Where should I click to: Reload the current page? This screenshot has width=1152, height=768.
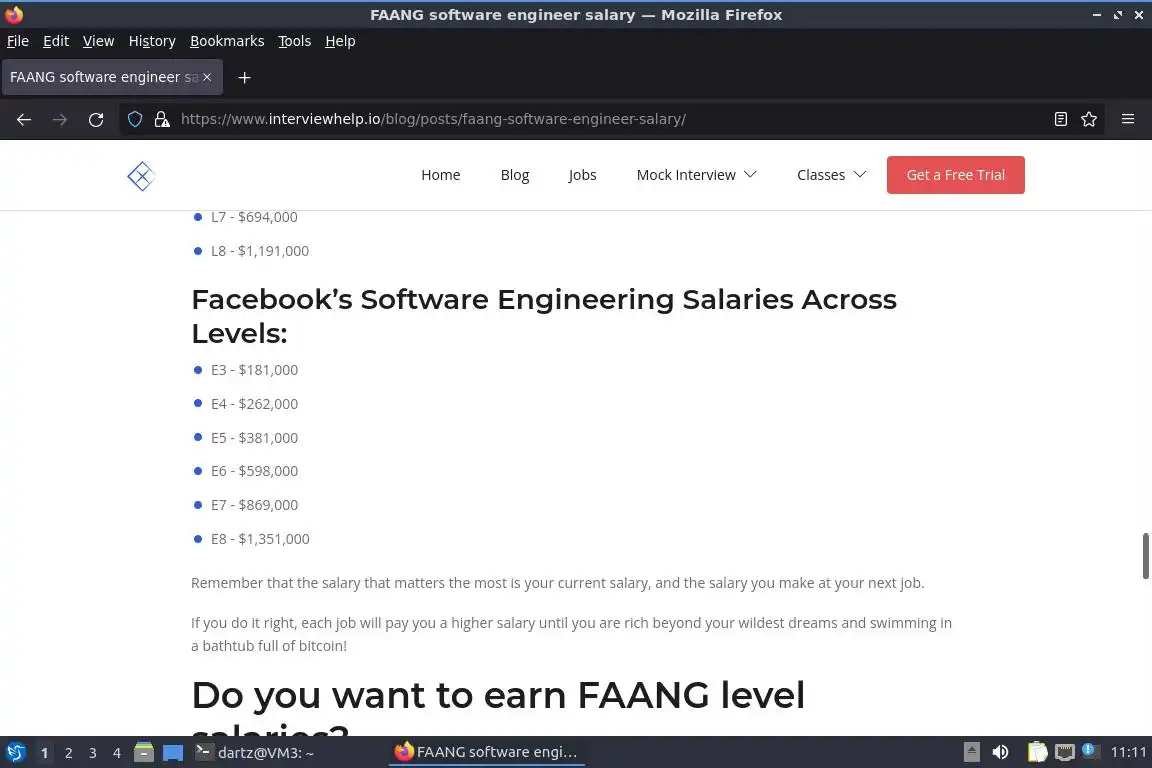(96, 119)
